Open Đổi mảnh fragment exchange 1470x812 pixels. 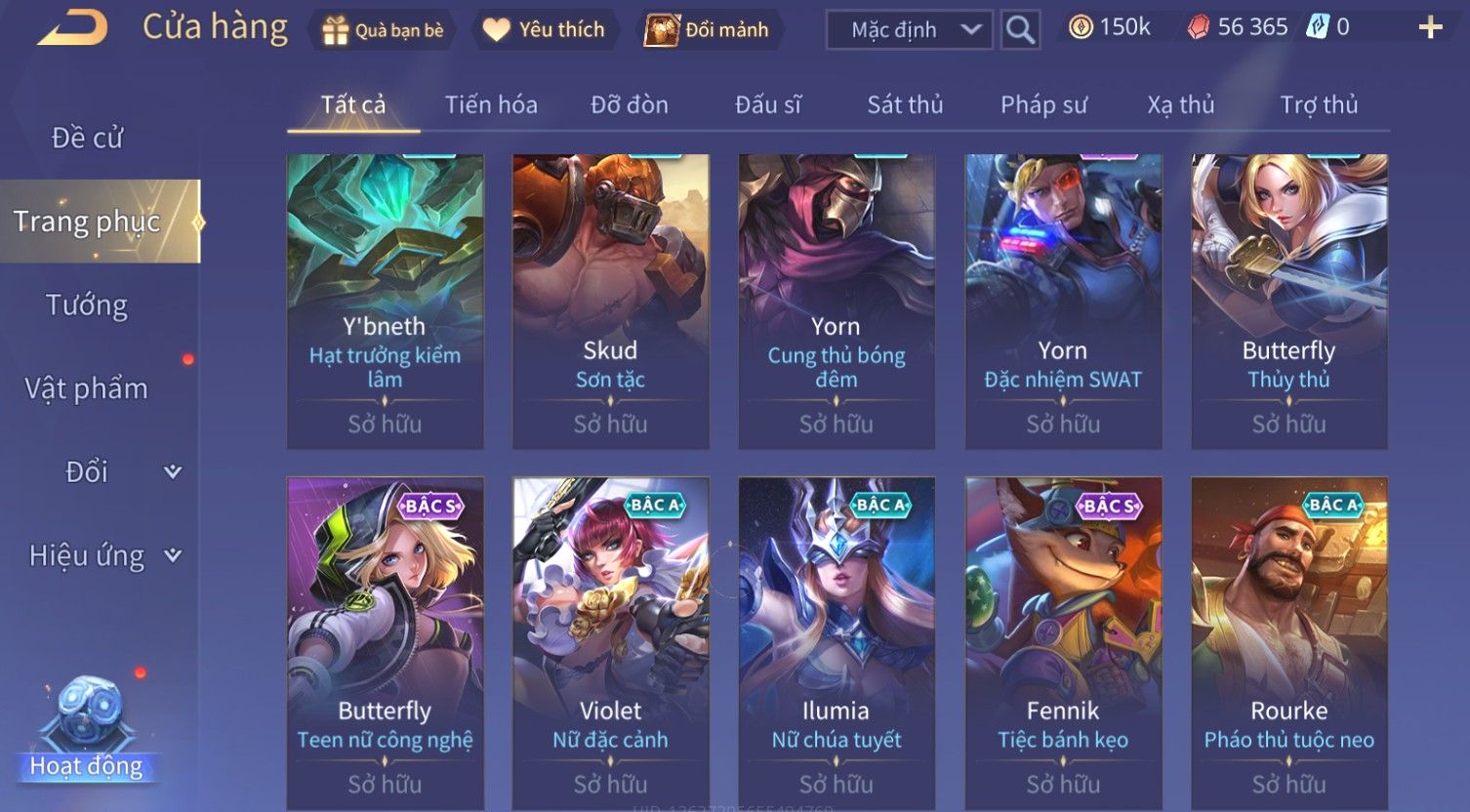pyautogui.click(x=707, y=29)
